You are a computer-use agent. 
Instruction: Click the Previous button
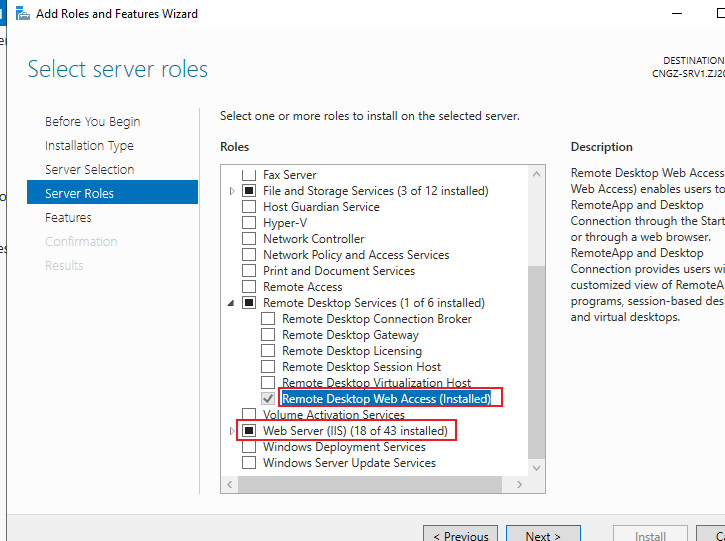[461, 534]
